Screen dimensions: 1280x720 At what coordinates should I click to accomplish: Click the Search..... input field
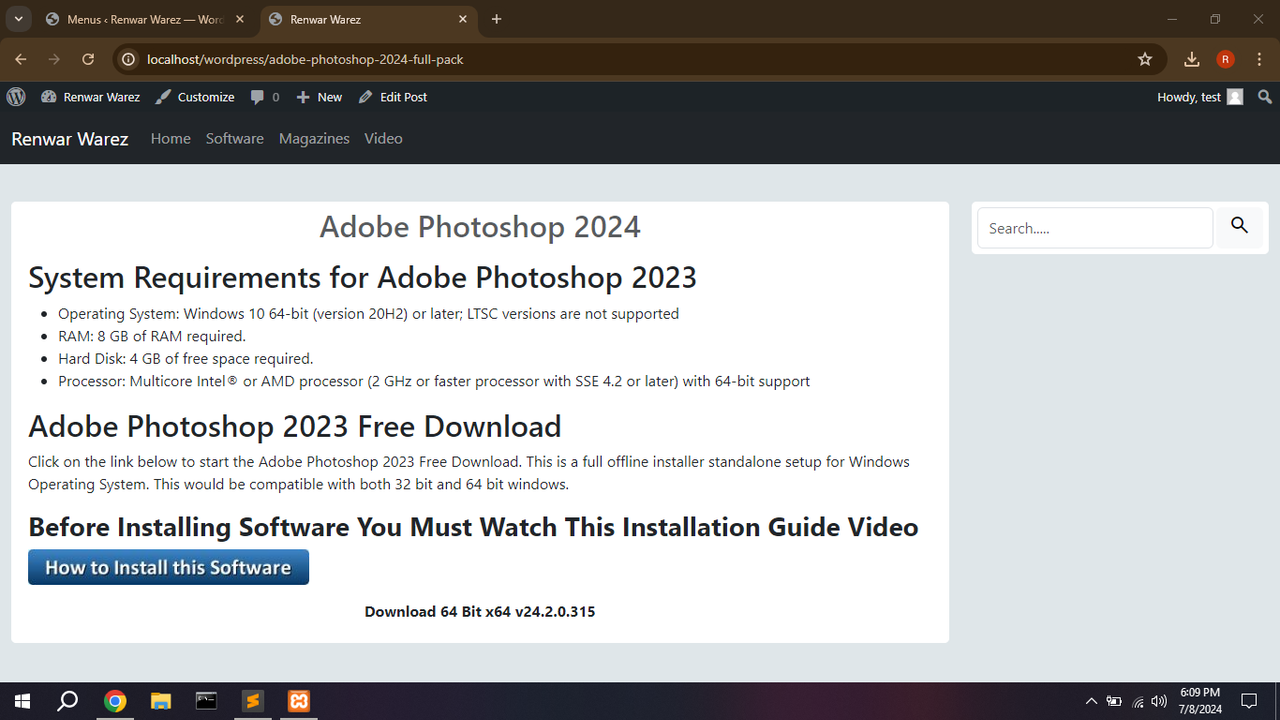pyautogui.click(x=1095, y=228)
